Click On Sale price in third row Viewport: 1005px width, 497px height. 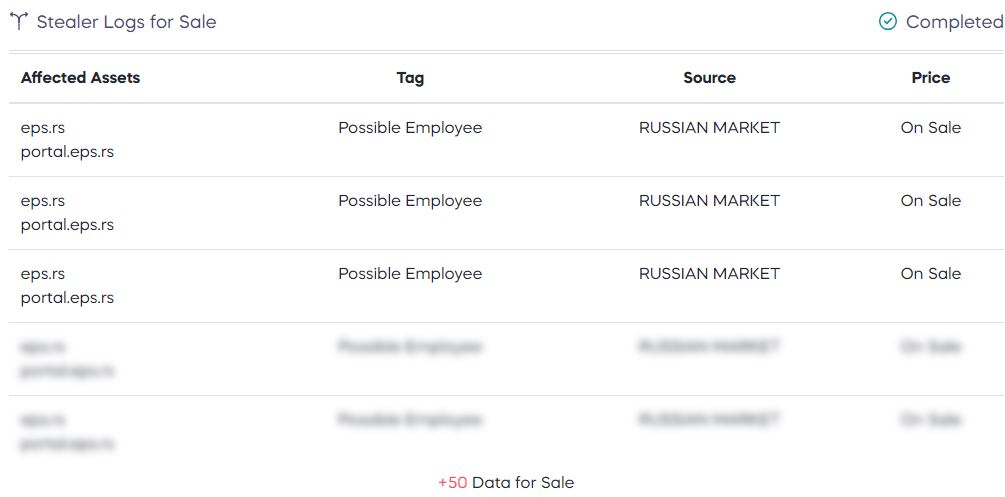pyautogui.click(x=931, y=273)
